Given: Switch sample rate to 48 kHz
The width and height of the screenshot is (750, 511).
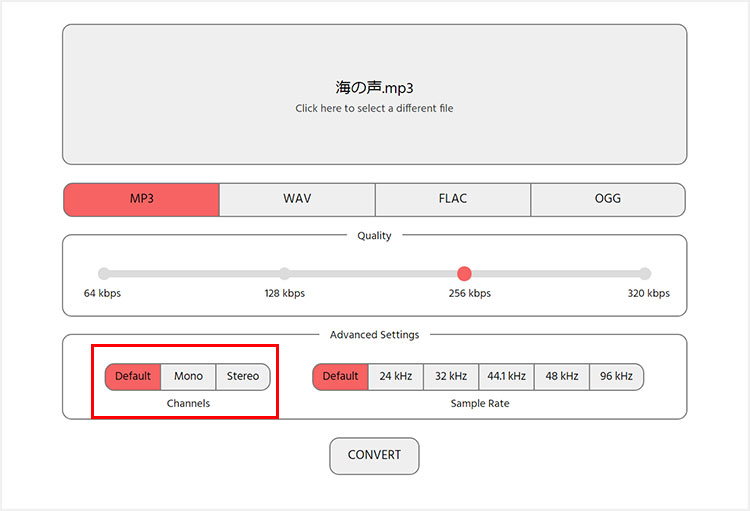Looking at the screenshot, I should tap(561, 377).
